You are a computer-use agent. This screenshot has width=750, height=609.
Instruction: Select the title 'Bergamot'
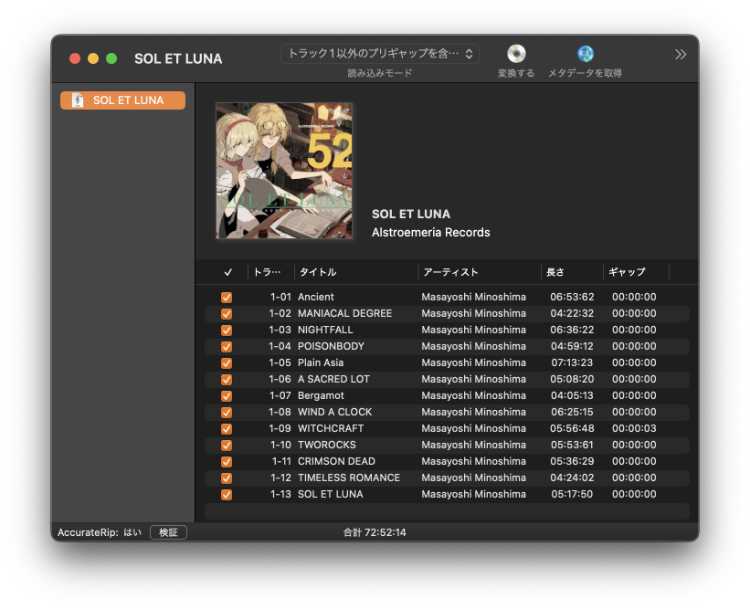pos(320,396)
